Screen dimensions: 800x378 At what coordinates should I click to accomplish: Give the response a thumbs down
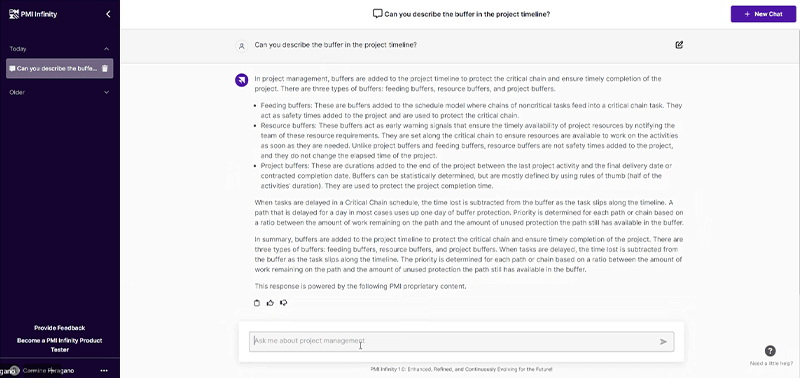pos(284,303)
